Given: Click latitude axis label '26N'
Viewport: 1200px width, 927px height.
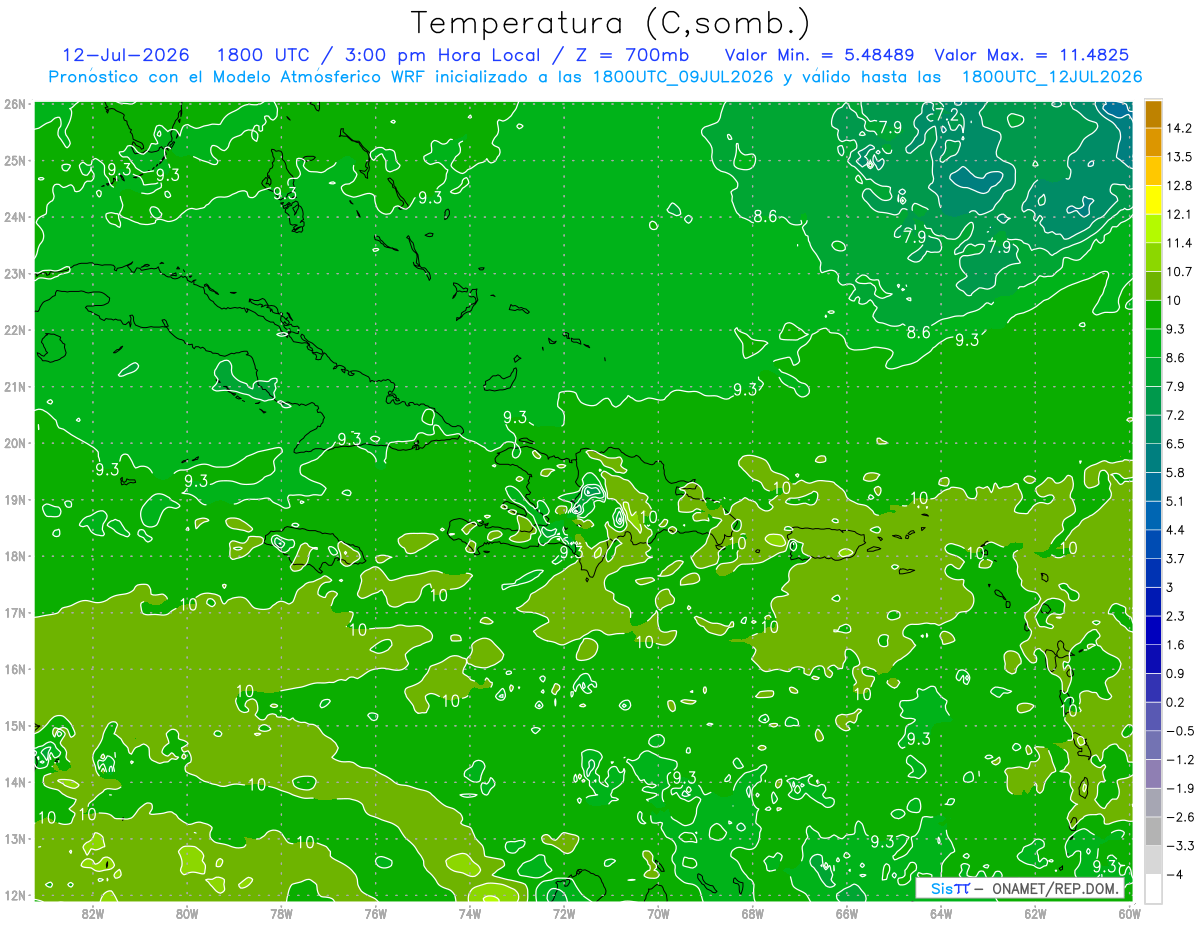Looking at the screenshot, I should (14, 104).
